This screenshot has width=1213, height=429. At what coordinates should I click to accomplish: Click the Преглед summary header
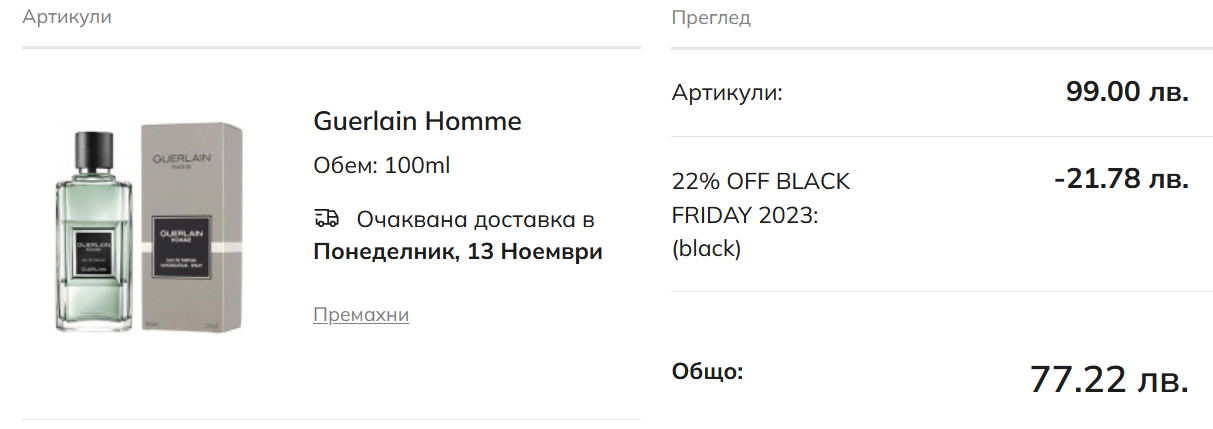pyautogui.click(x=711, y=17)
